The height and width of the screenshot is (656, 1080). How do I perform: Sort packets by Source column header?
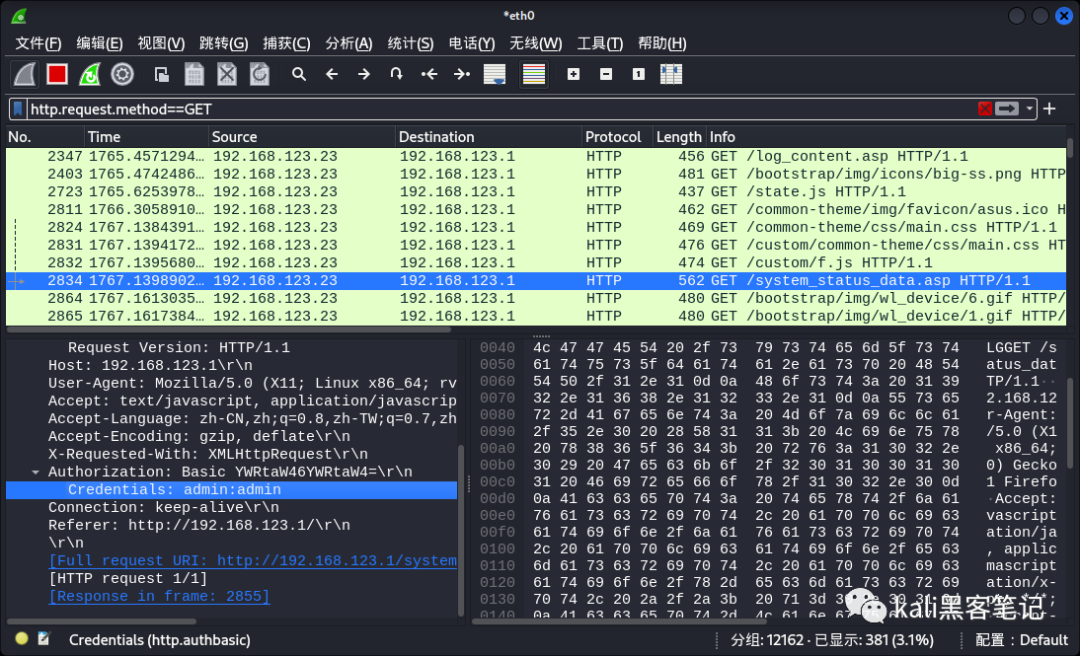click(302, 136)
